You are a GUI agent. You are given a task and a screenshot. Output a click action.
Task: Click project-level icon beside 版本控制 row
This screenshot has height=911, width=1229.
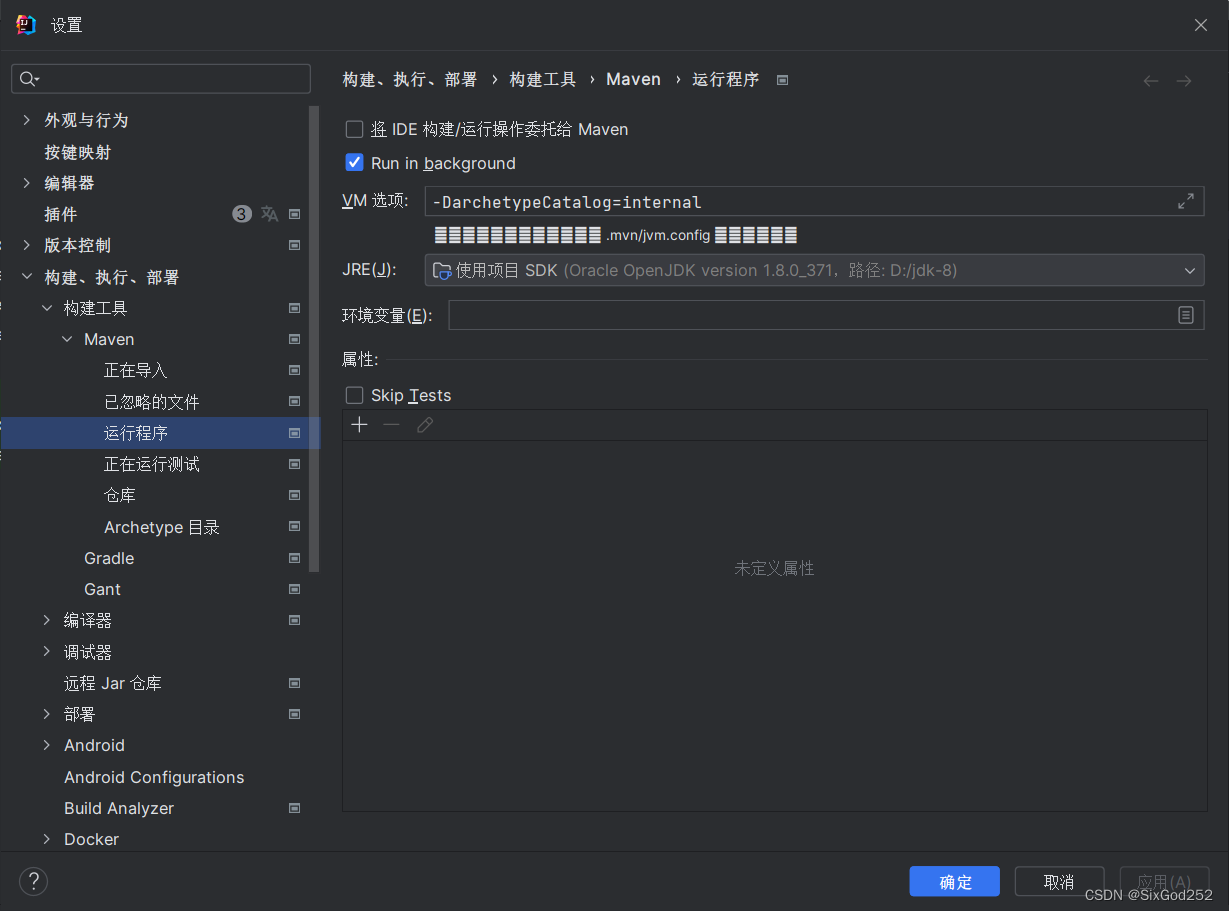(x=295, y=245)
